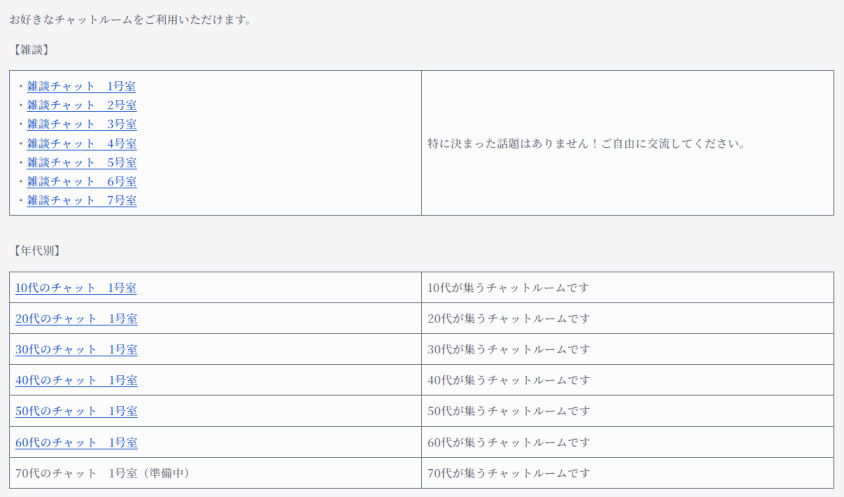Click the 【年代別】 section heading
This screenshot has height=497, width=844.
click(36, 250)
